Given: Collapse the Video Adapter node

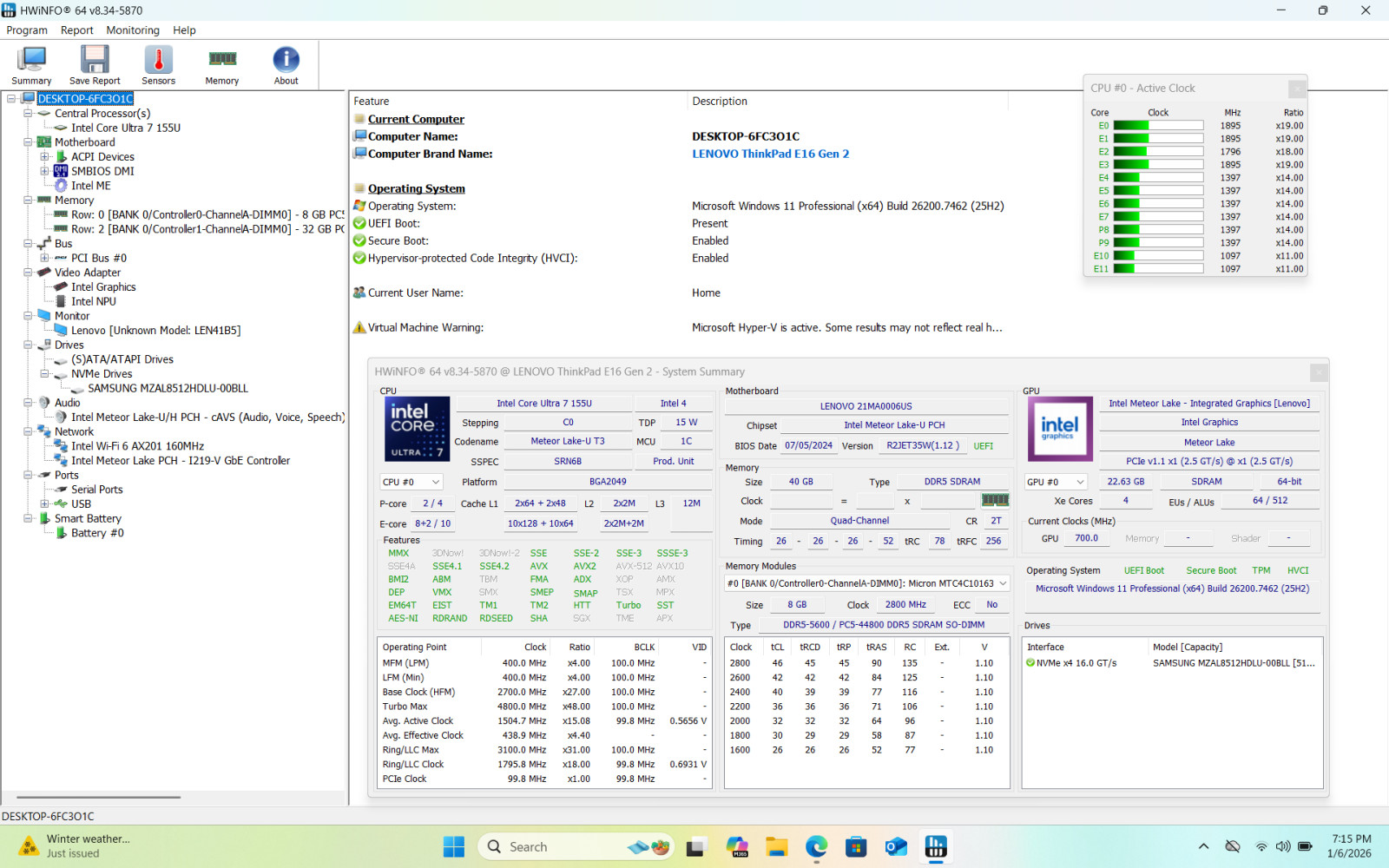Looking at the screenshot, I should coord(28,273).
